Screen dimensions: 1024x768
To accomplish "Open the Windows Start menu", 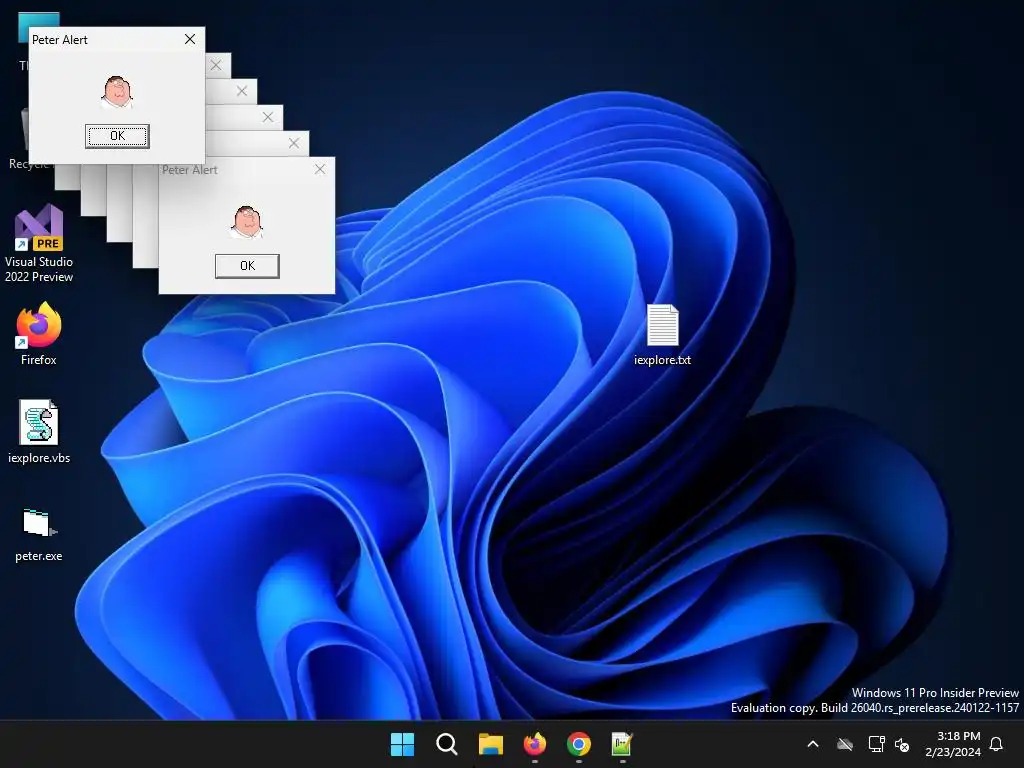I will pos(402,744).
